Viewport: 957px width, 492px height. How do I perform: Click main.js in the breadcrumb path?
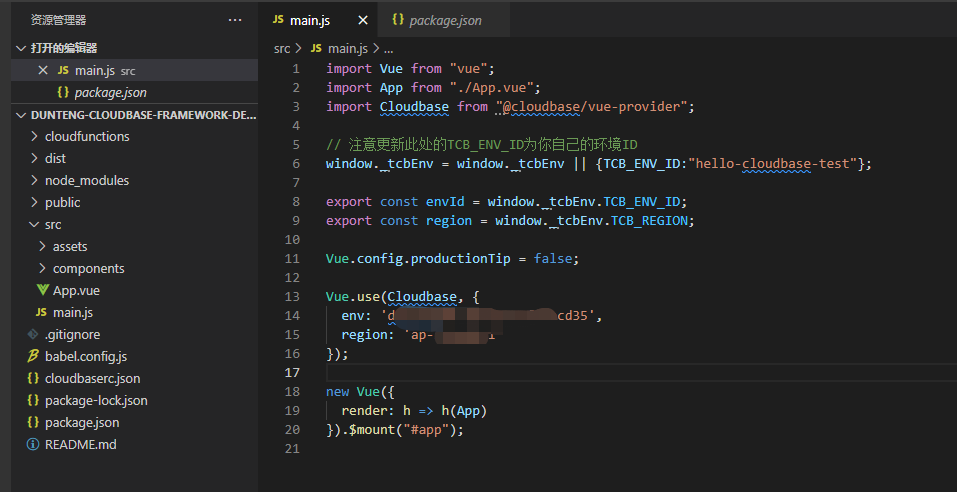click(348, 48)
